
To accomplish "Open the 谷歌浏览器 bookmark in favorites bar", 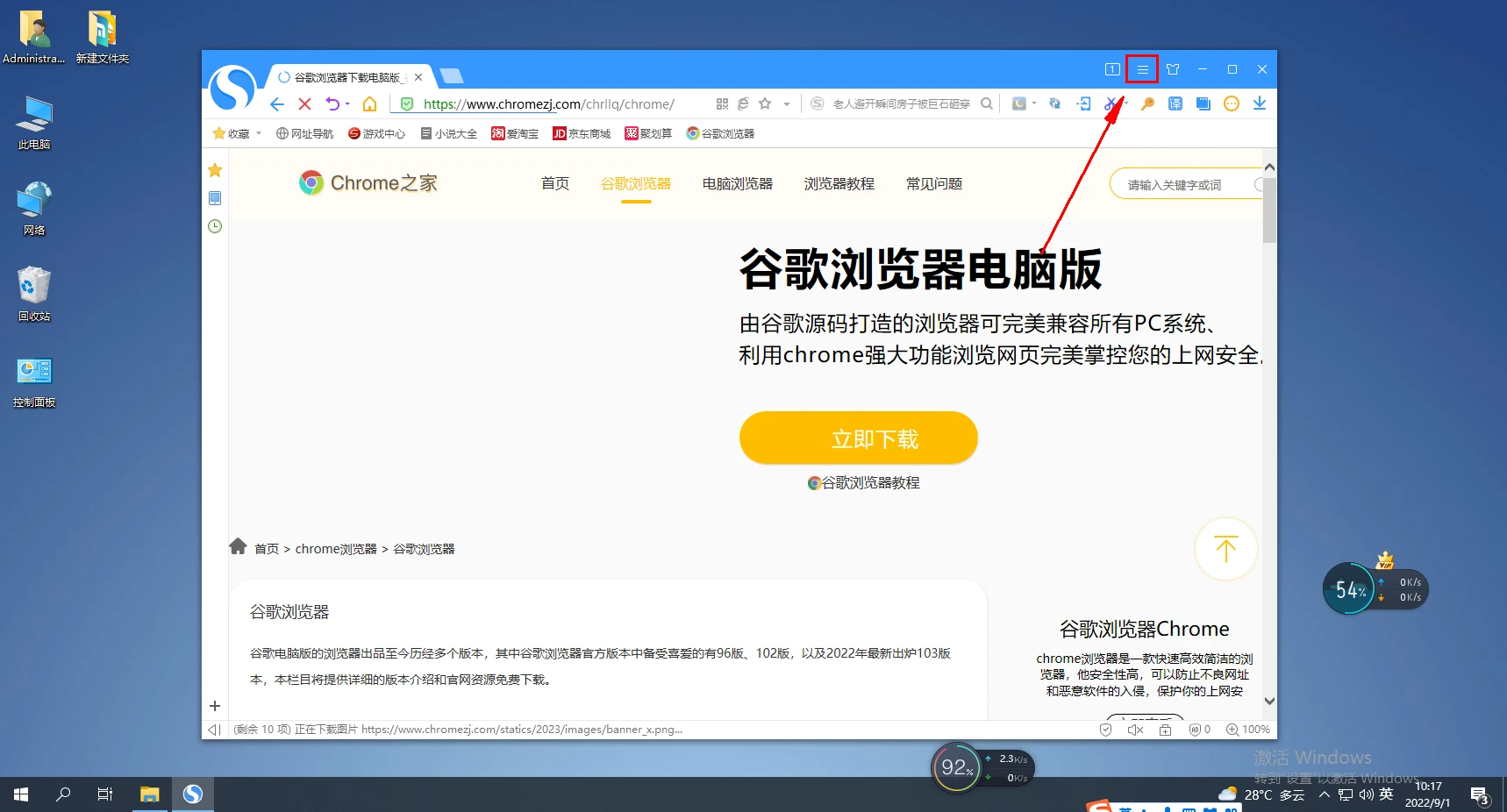I will tap(720, 133).
